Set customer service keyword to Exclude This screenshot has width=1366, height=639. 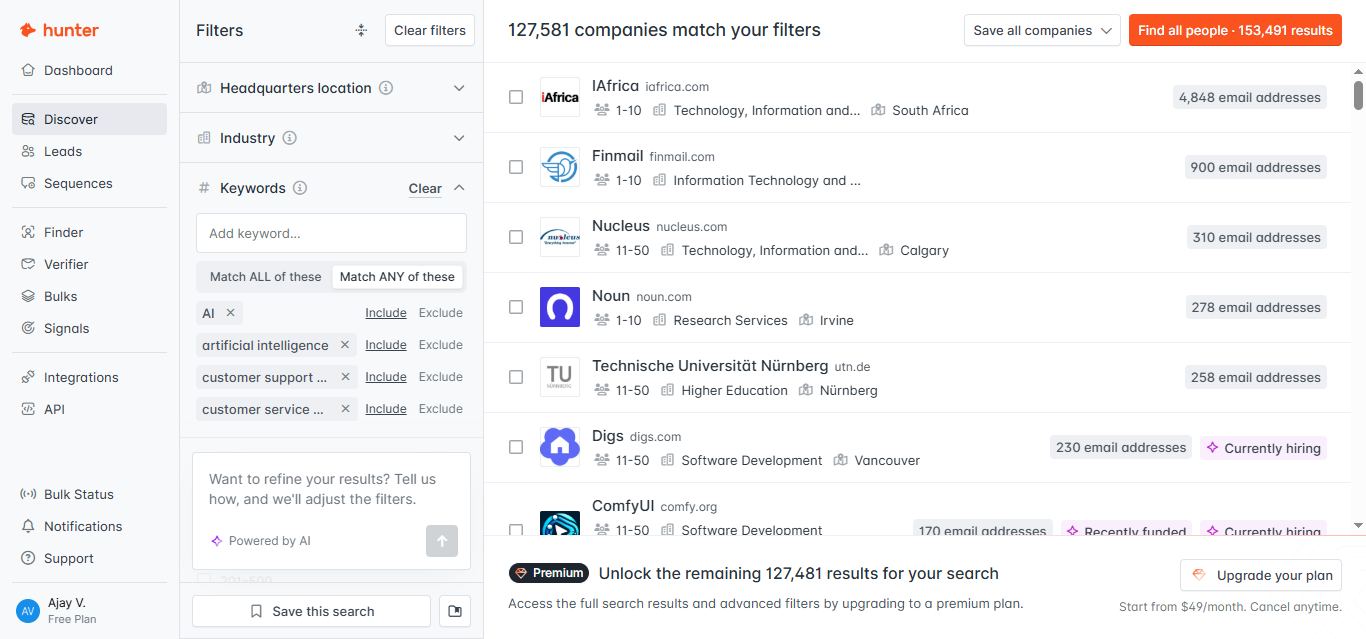(440, 409)
